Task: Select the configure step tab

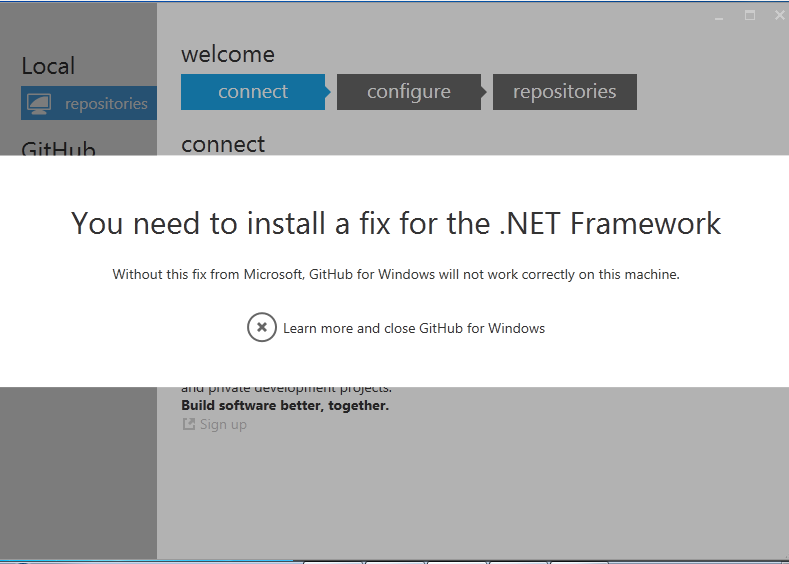Action: 409,92
